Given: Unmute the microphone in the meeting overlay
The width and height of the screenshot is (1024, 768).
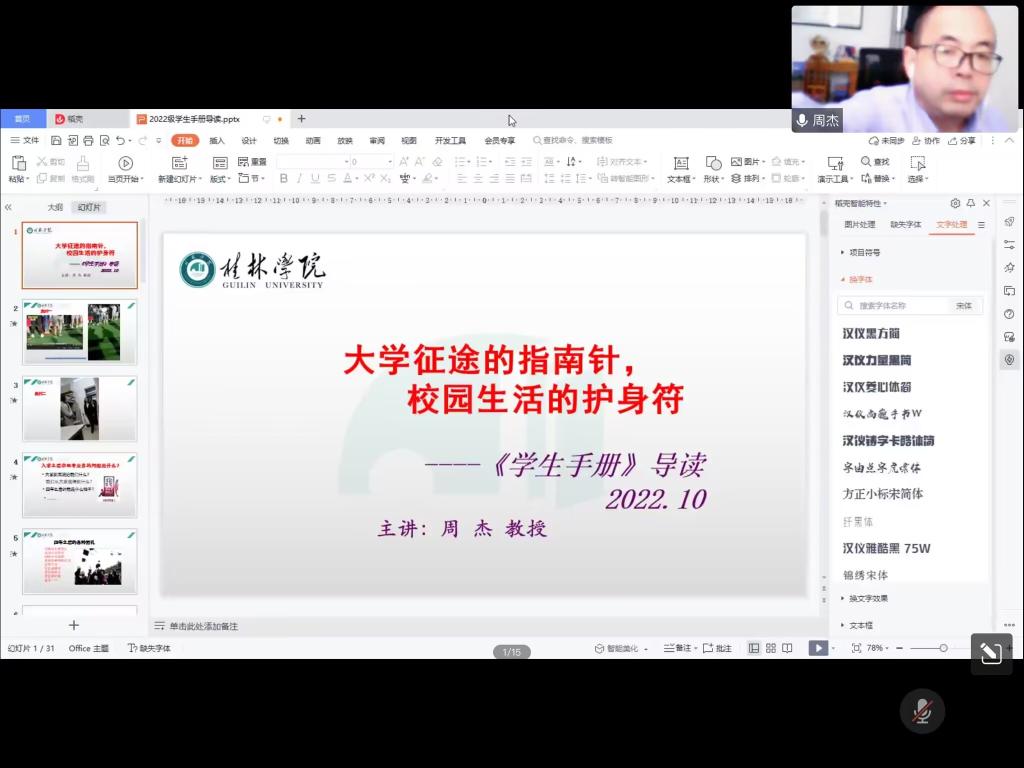Looking at the screenshot, I should click(922, 711).
